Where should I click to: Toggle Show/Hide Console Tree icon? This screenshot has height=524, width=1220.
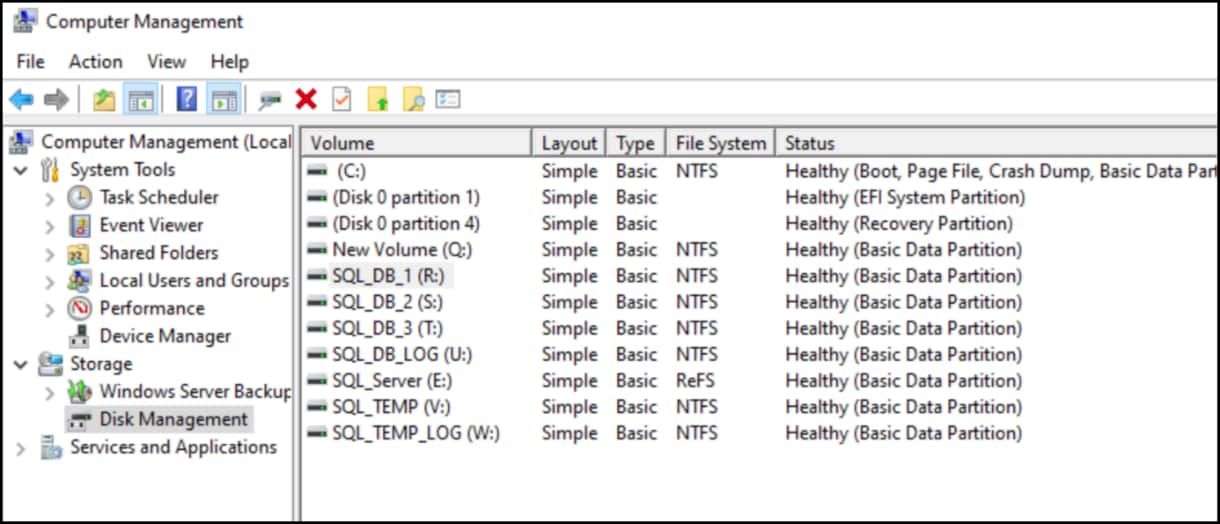[141, 99]
